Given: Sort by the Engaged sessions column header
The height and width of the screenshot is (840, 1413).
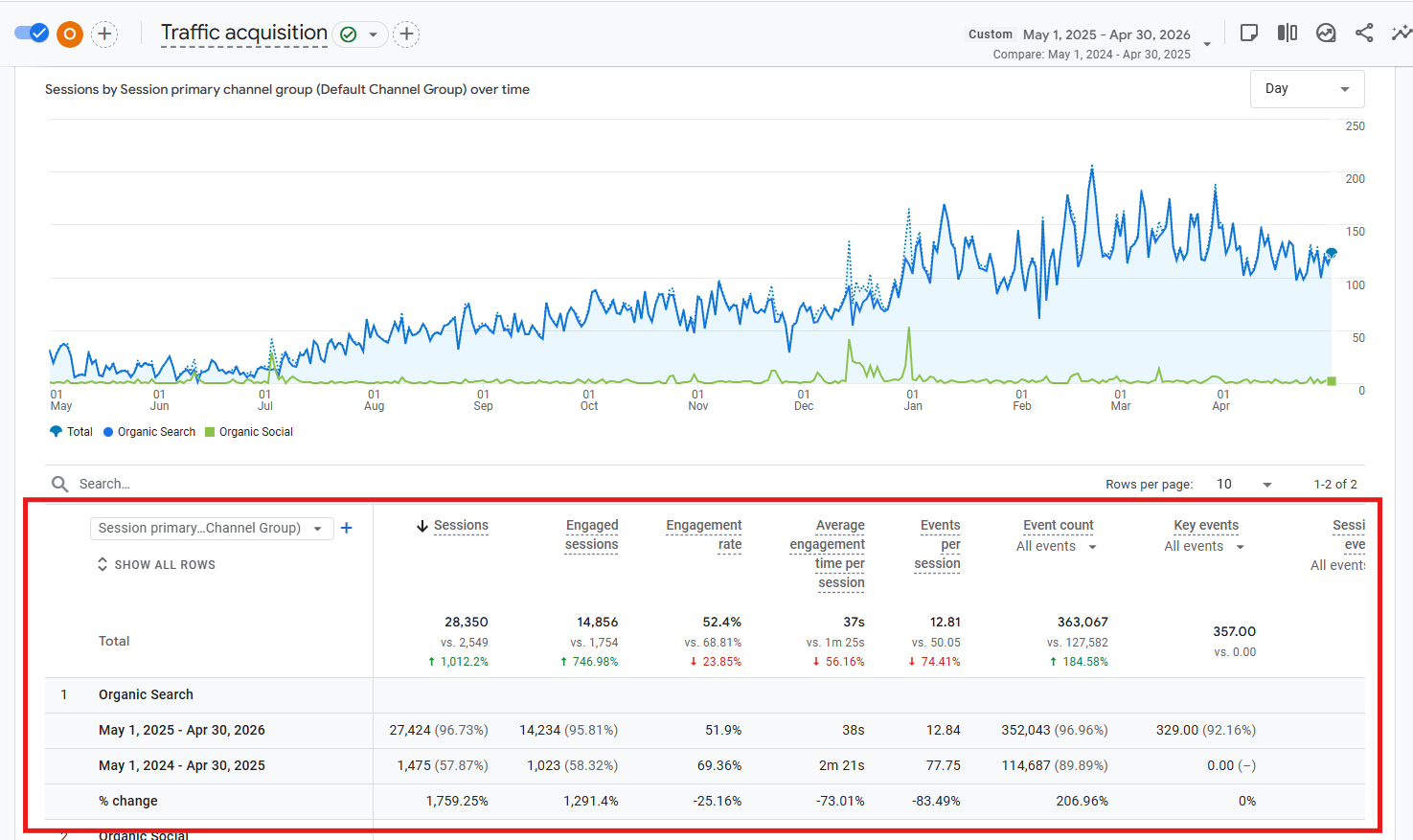Looking at the screenshot, I should pyautogui.click(x=591, y=534).
